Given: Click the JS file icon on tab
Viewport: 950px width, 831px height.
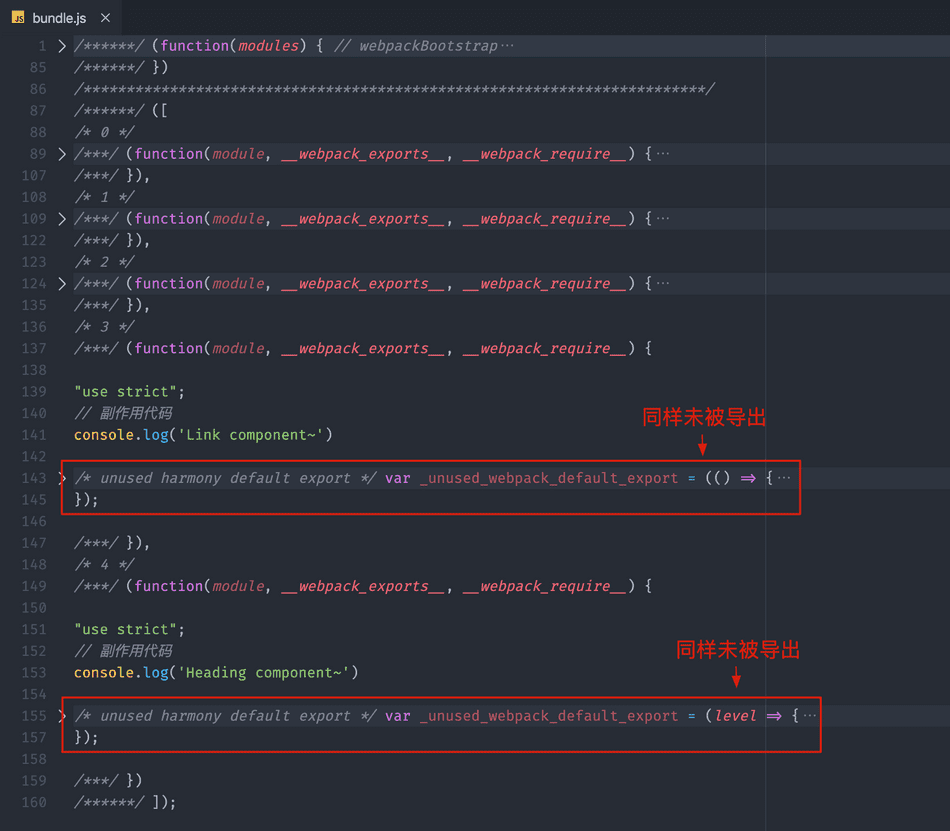Looking at the screenshot, I should tap(18, 18).
